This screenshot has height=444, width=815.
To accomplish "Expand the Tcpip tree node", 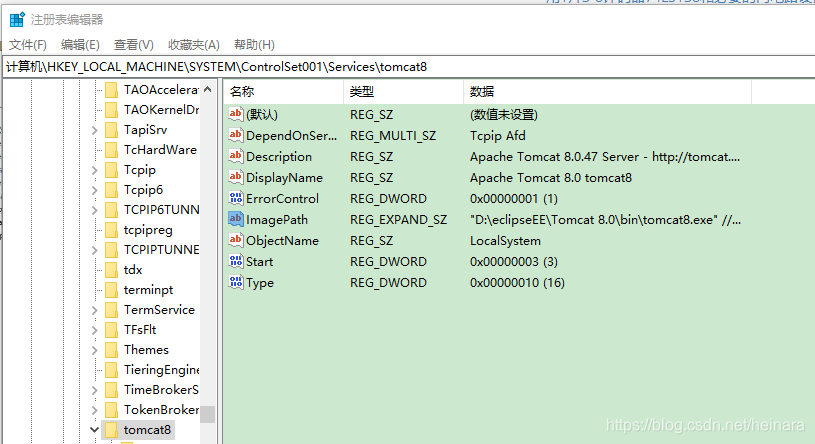I will pyautogui.click(x=95, y=170).
